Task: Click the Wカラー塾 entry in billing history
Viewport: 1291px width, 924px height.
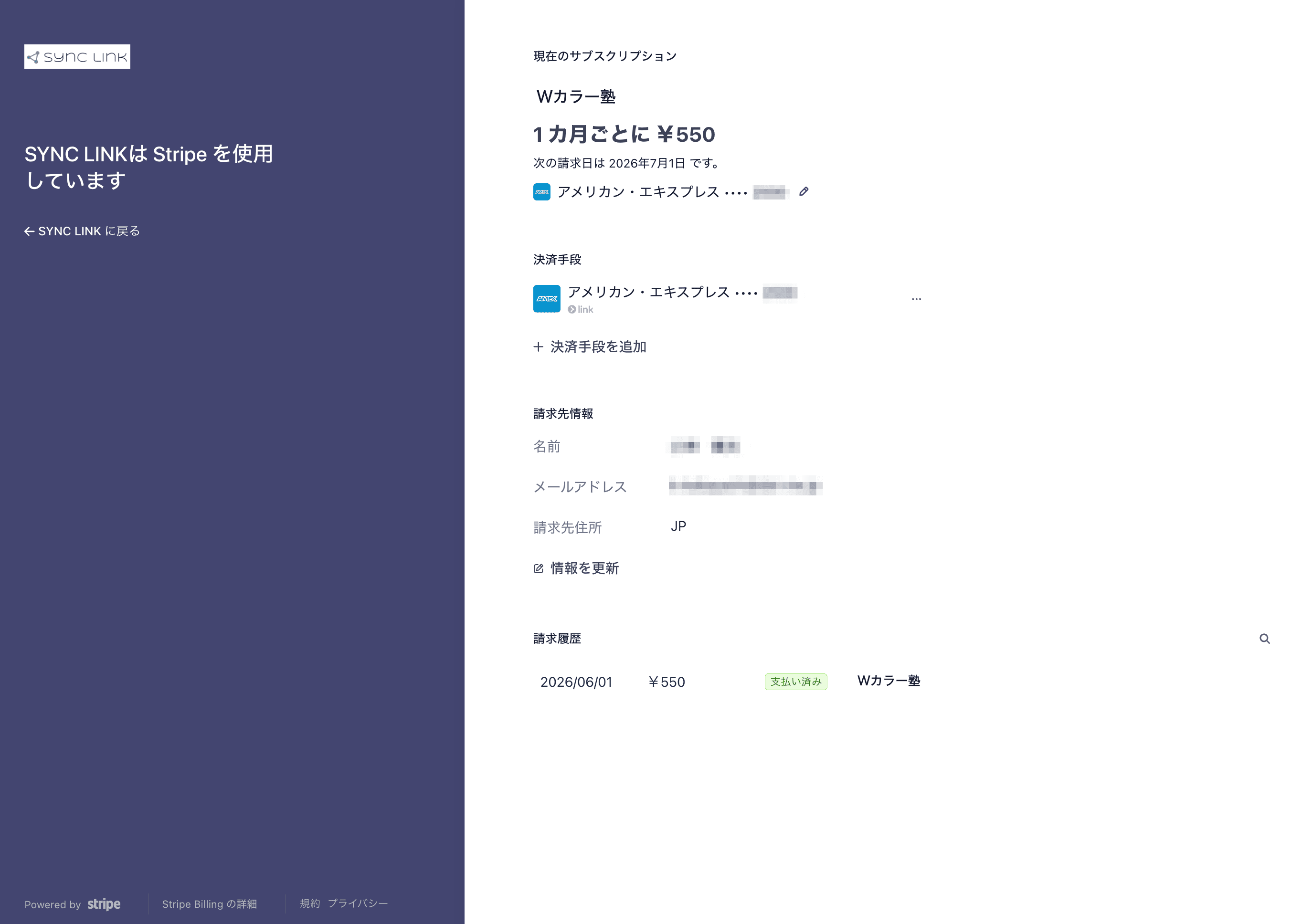Action: (889, 681)
